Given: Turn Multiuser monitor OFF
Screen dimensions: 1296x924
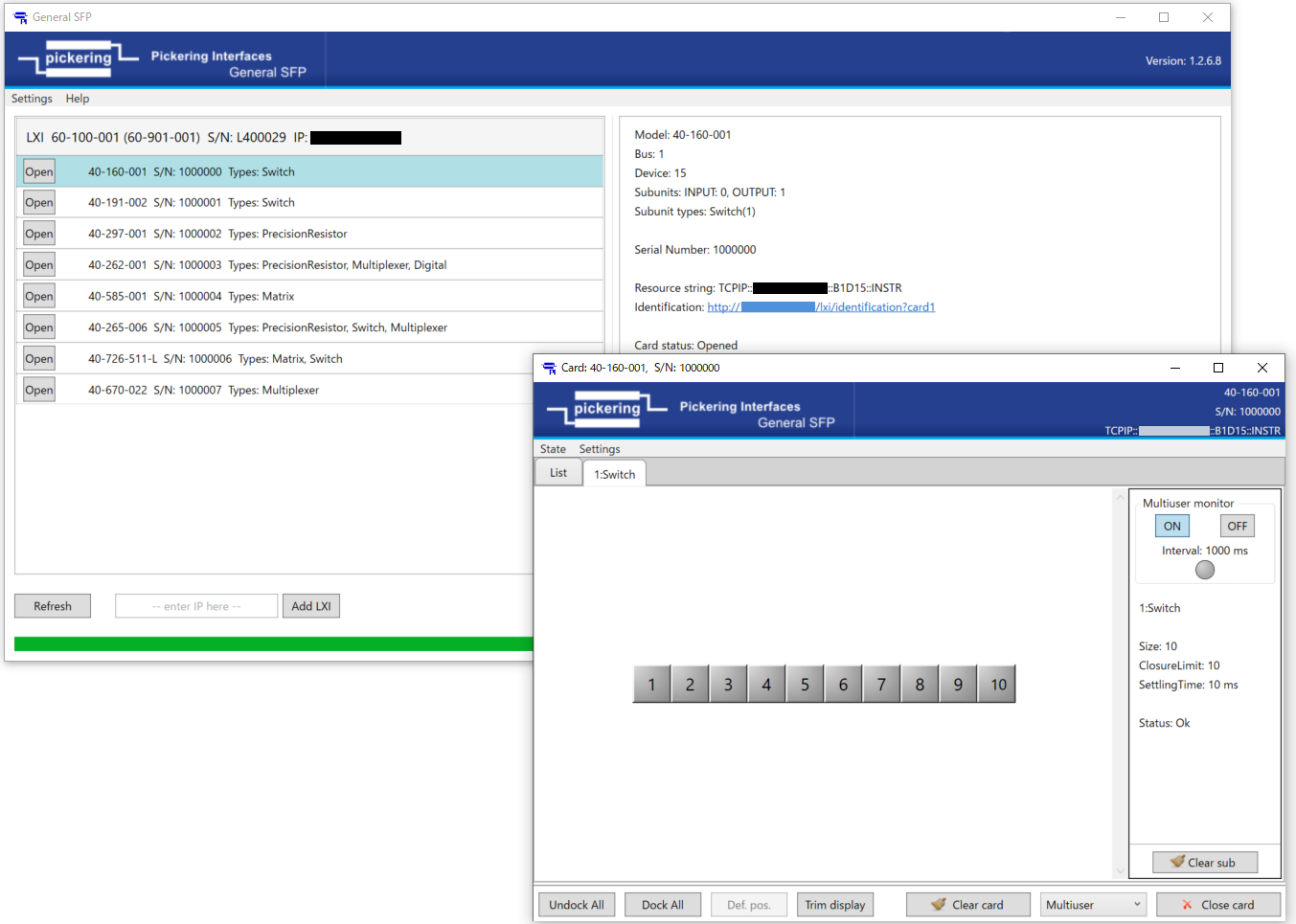Looking at the screenshot, I should click(x=1238, y=526).
